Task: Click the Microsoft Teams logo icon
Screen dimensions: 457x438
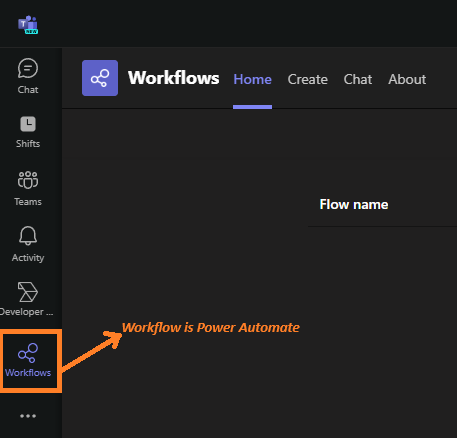Action: (x=28, y=24)
